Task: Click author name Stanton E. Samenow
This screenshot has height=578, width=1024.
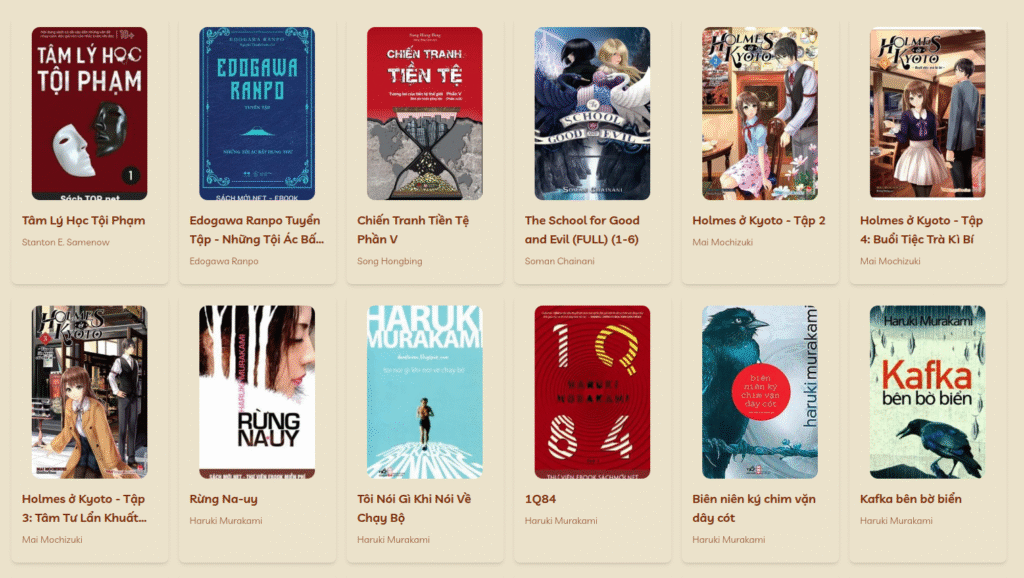Action: [x=65, y=242]
